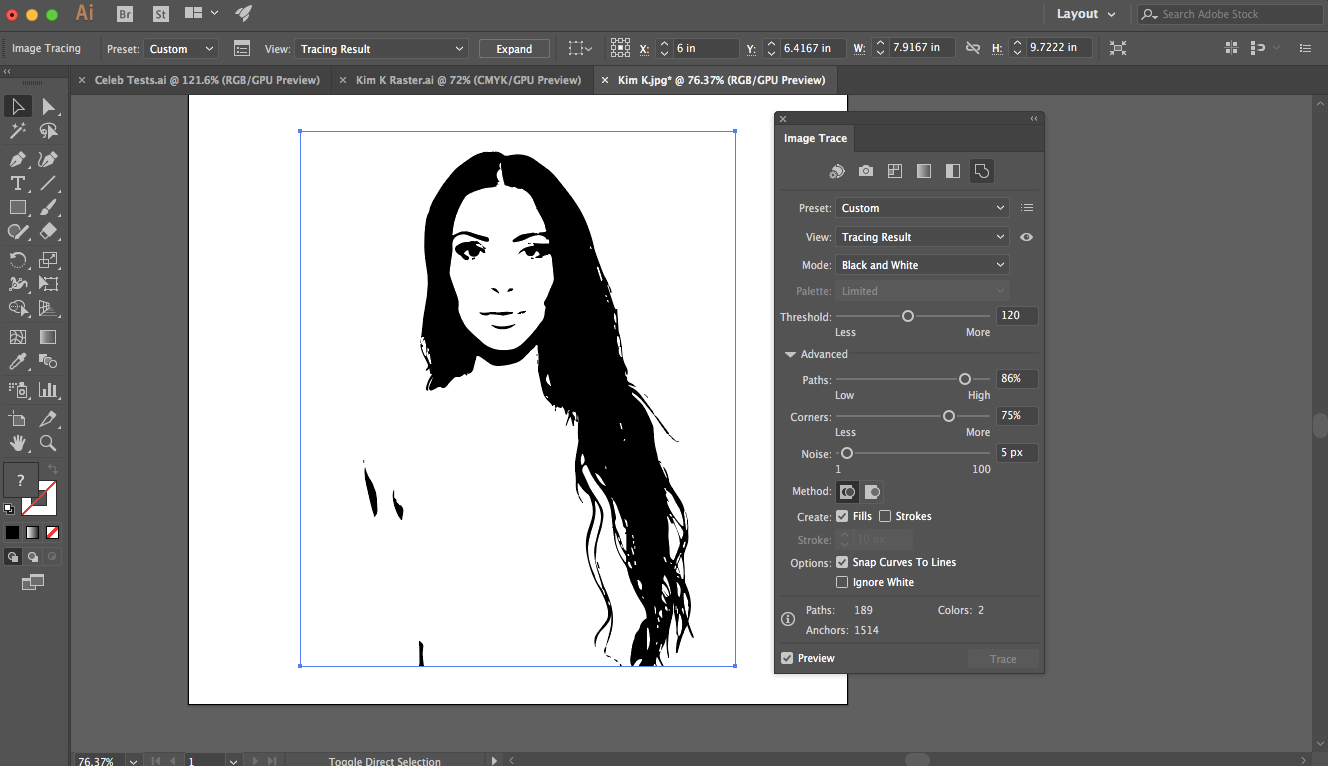Screen dimensions: 1328x766
Task: Click the X coordinate input field
Action: [706, 47]
